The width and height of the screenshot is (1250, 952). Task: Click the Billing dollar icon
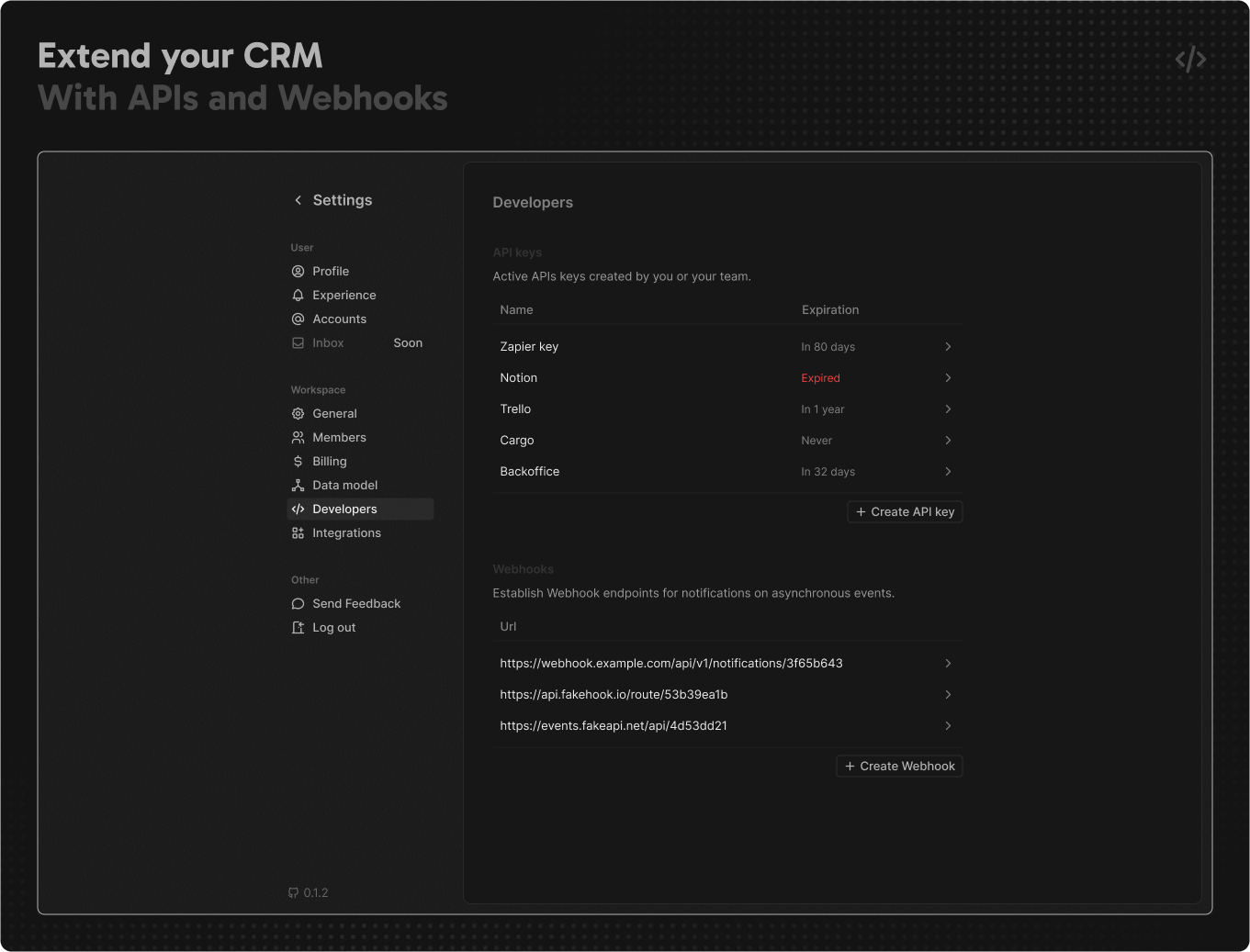298,462
